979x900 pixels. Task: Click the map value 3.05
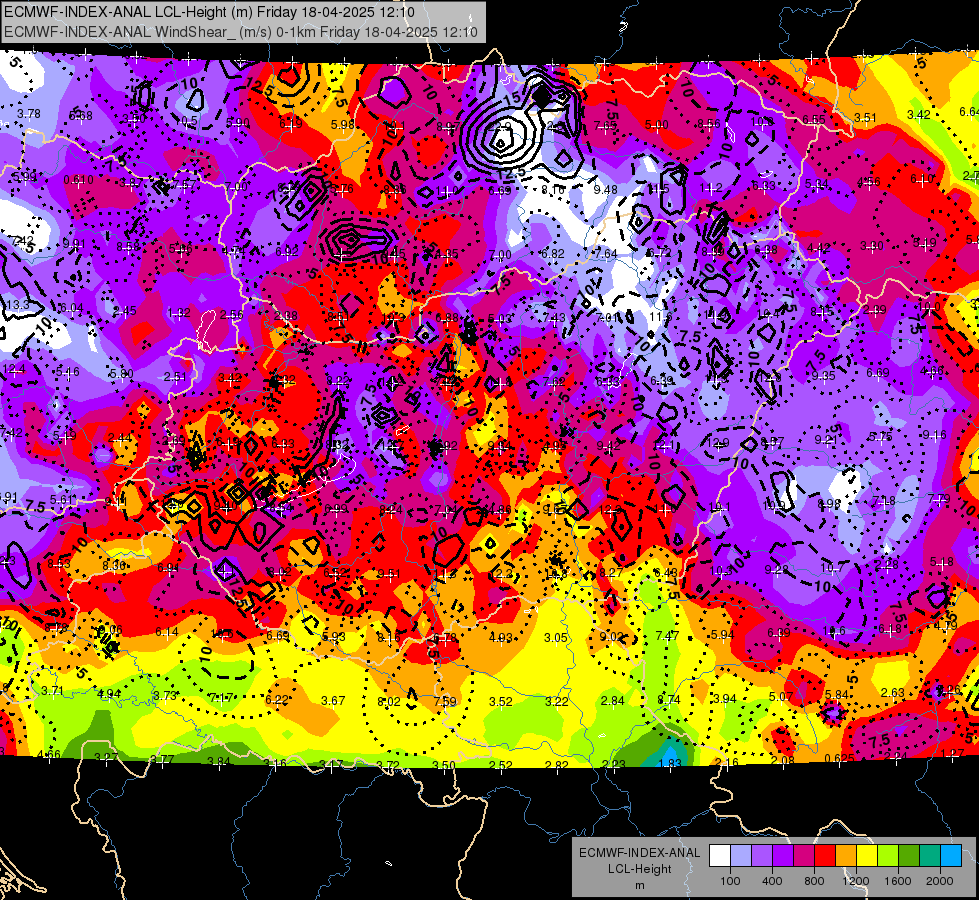[556, 638]
